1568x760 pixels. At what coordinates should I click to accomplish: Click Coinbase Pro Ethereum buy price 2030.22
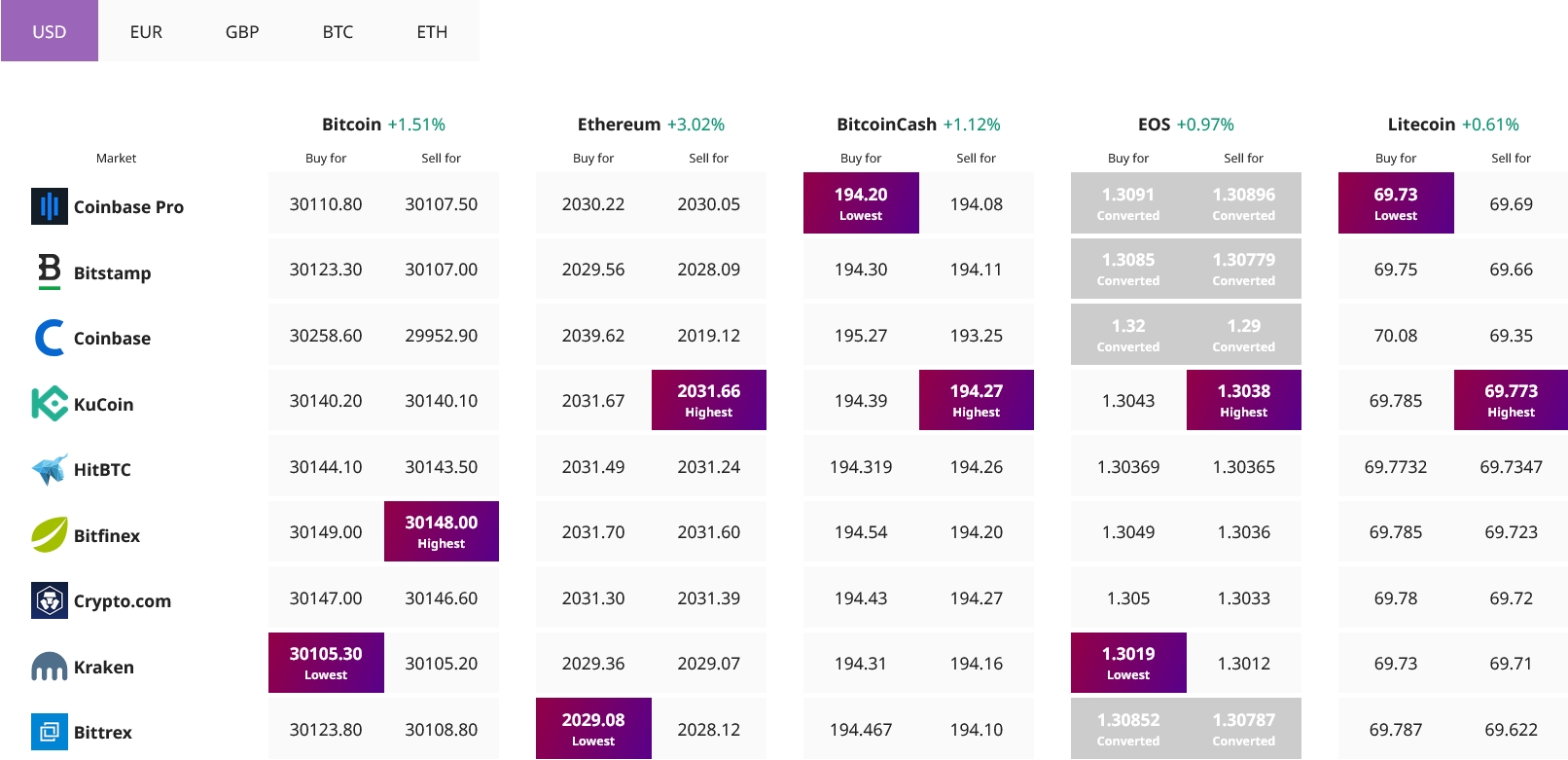[x=593, y=204]
